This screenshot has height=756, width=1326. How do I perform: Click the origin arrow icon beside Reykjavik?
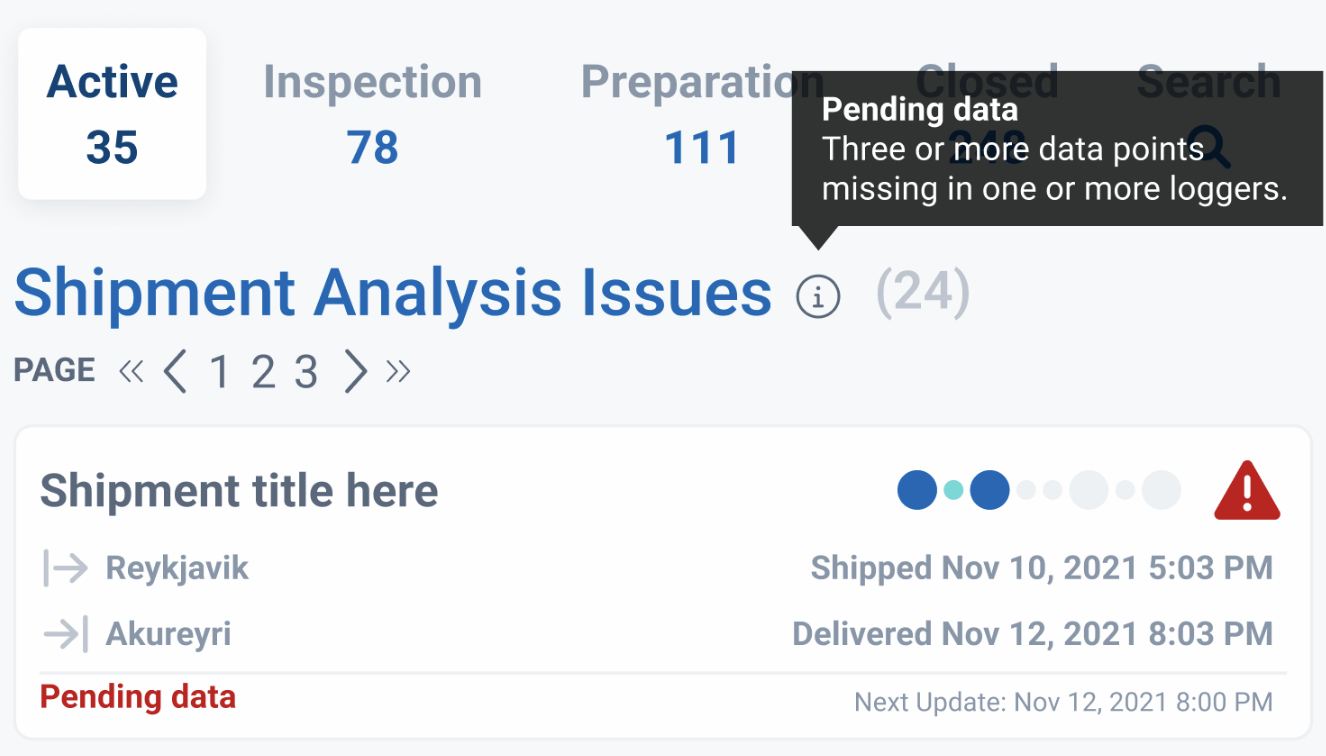(66, 568)
